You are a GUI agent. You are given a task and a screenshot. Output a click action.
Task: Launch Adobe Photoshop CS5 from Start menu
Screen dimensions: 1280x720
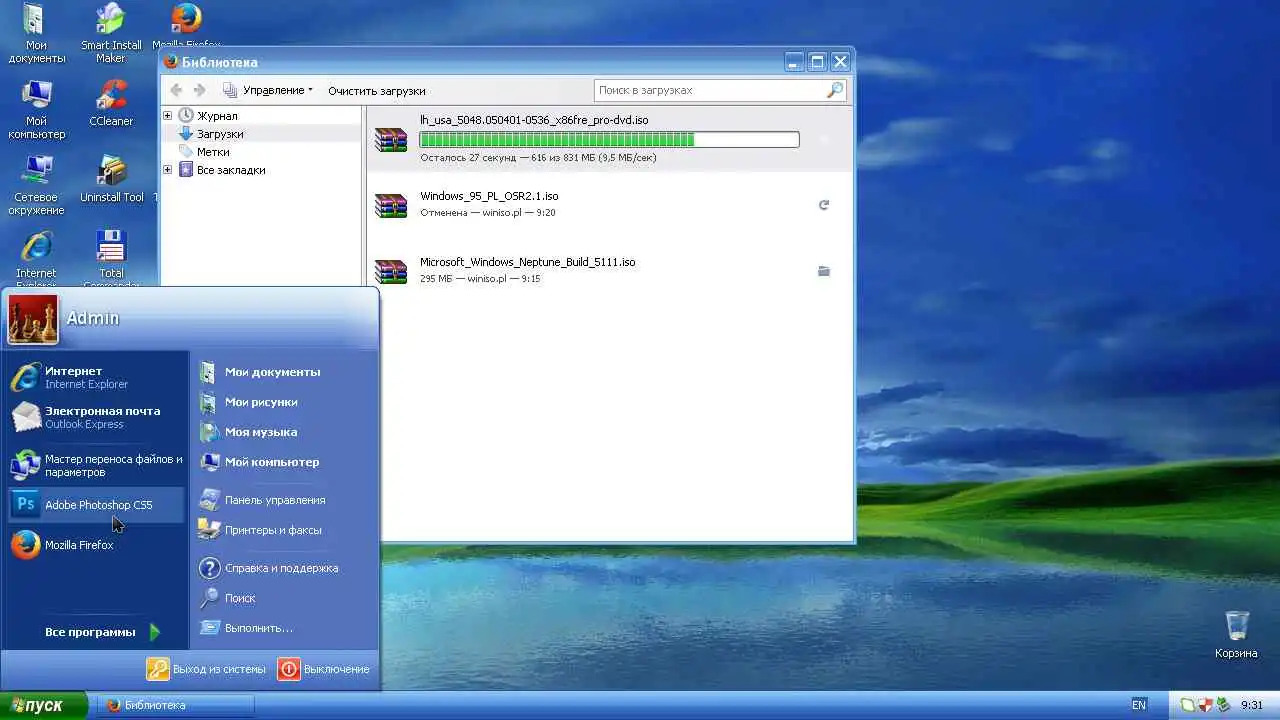[x=95, y=505]
